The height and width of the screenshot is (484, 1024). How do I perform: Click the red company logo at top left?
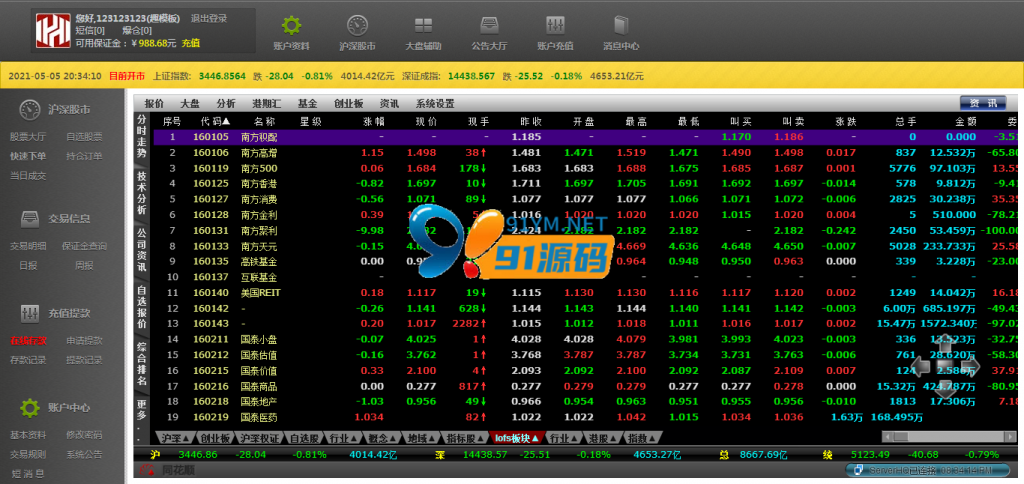click(52, 31)
